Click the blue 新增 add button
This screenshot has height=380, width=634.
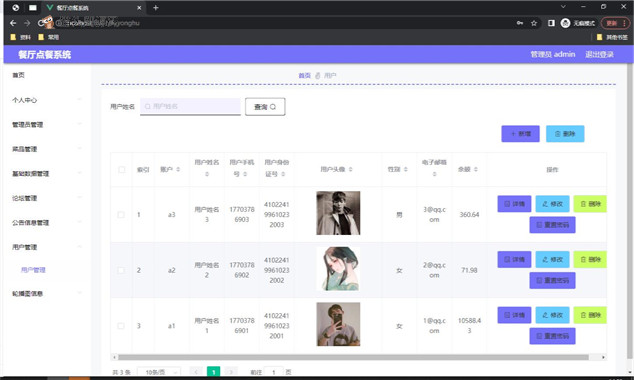click(520, 134)
